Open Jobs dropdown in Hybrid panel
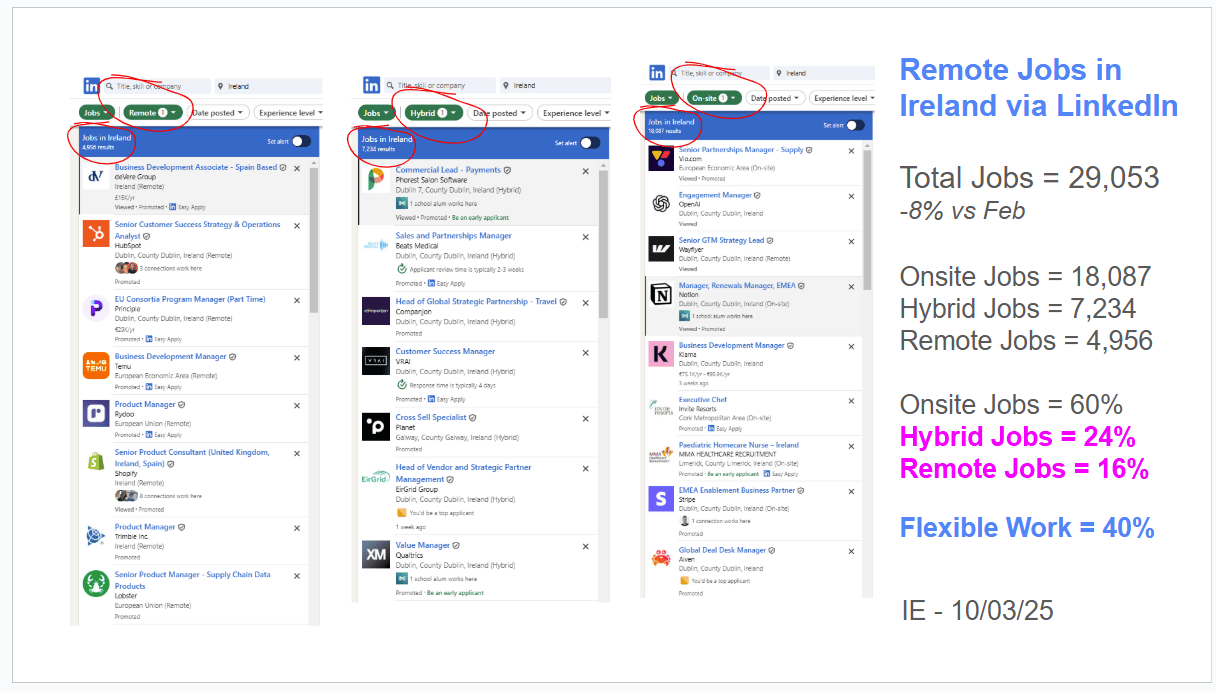This screenshot has height=692, width=1216. click(376, 113)
